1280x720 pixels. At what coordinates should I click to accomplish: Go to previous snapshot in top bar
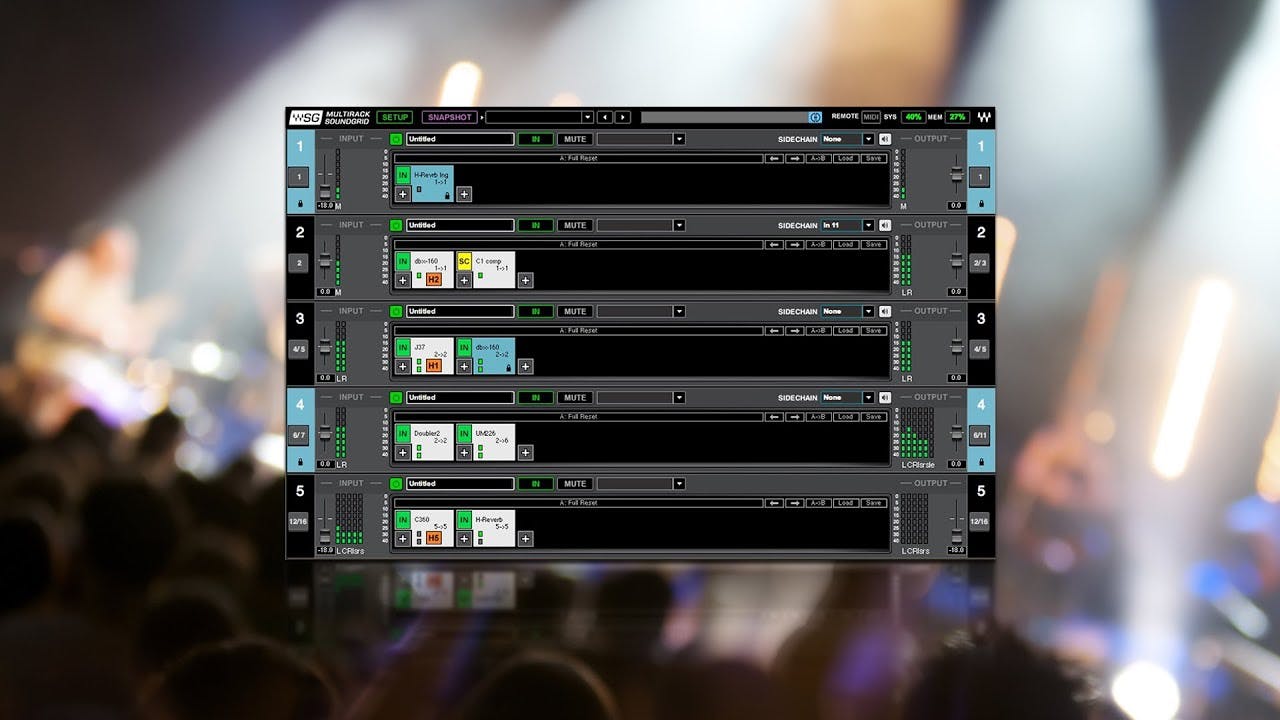(604, 117)
